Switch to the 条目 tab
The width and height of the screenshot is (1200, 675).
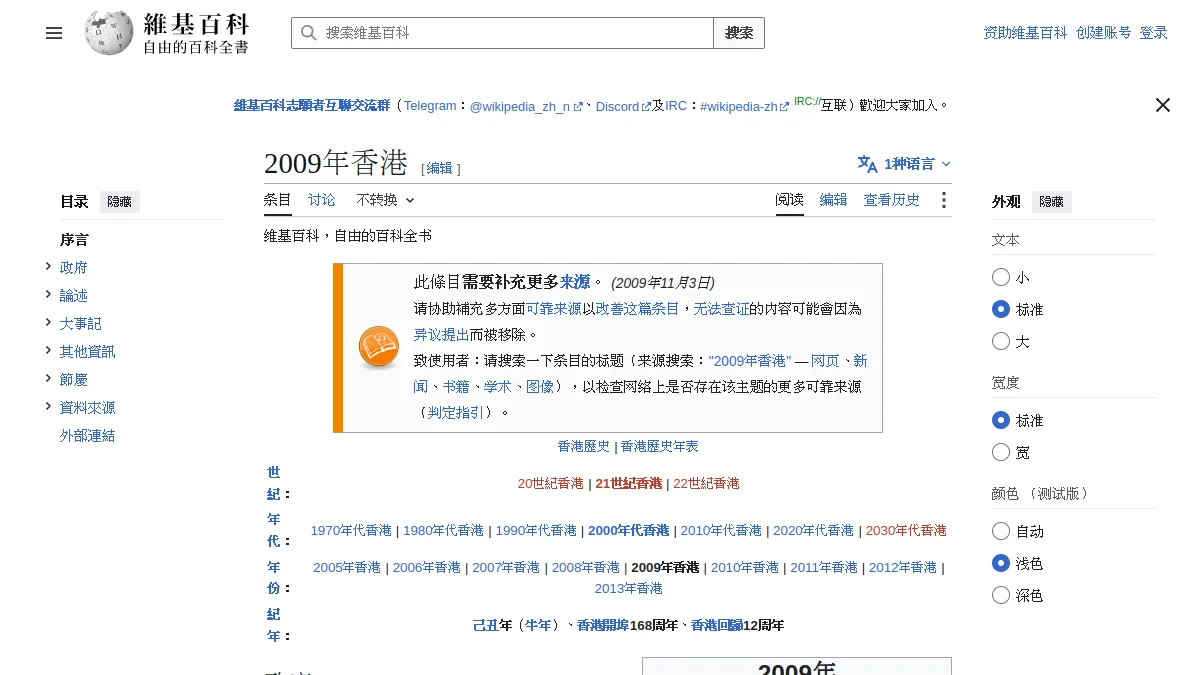point(278,200)
